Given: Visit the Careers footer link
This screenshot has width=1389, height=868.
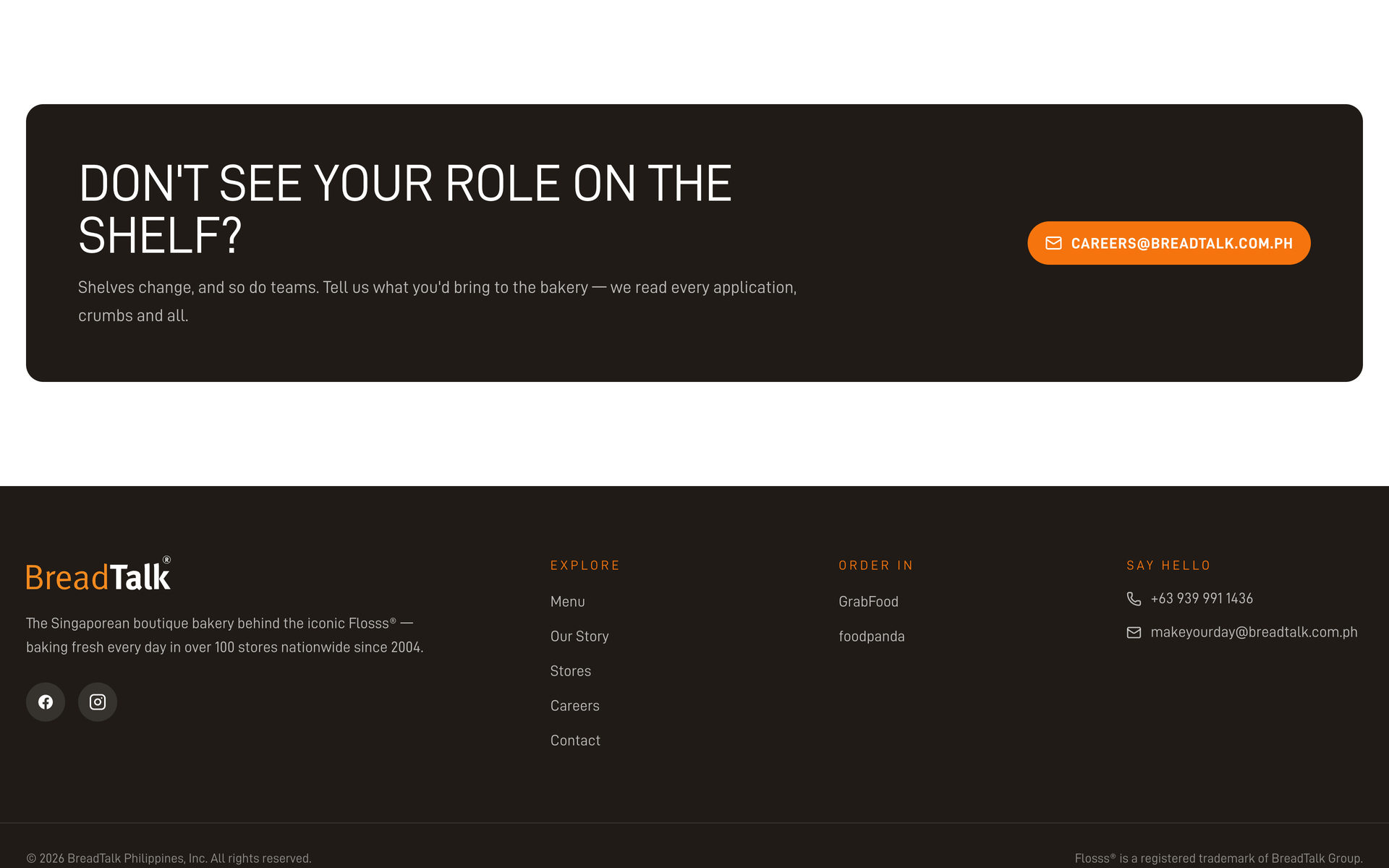Looking at the screenshot, I should [574, 705].
